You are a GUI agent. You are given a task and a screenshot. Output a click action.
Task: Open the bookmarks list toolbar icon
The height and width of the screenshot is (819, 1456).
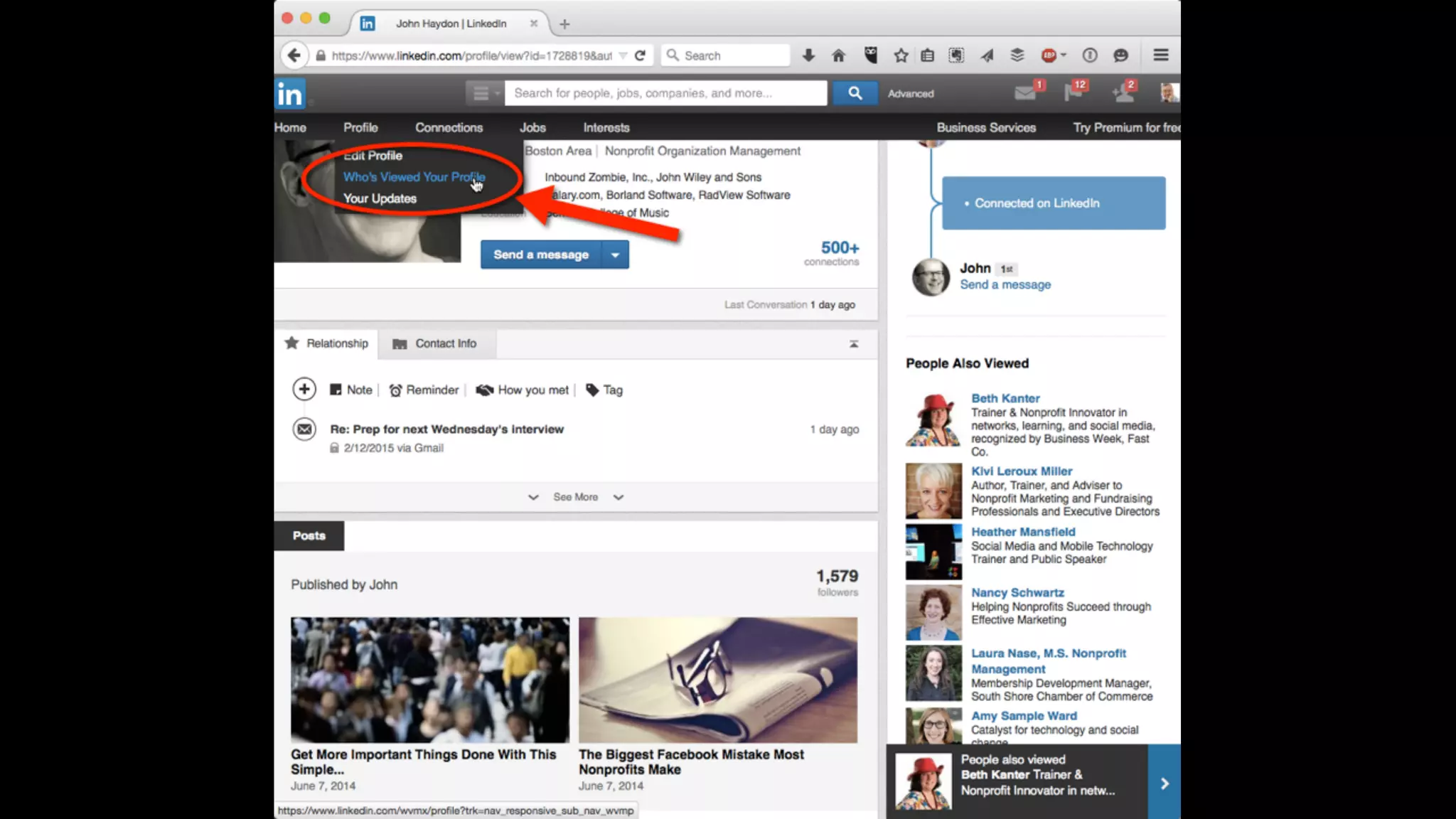928,55
